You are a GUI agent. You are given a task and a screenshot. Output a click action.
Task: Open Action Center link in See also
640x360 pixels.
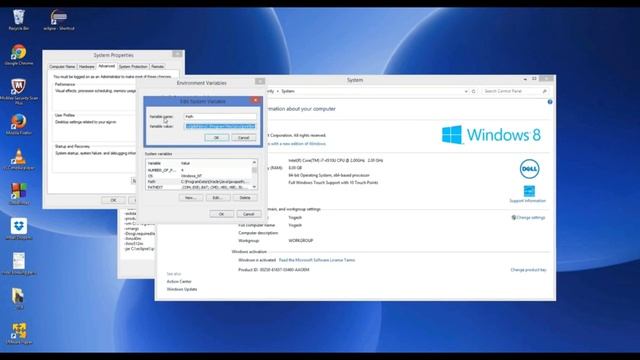tap(179, 282)
